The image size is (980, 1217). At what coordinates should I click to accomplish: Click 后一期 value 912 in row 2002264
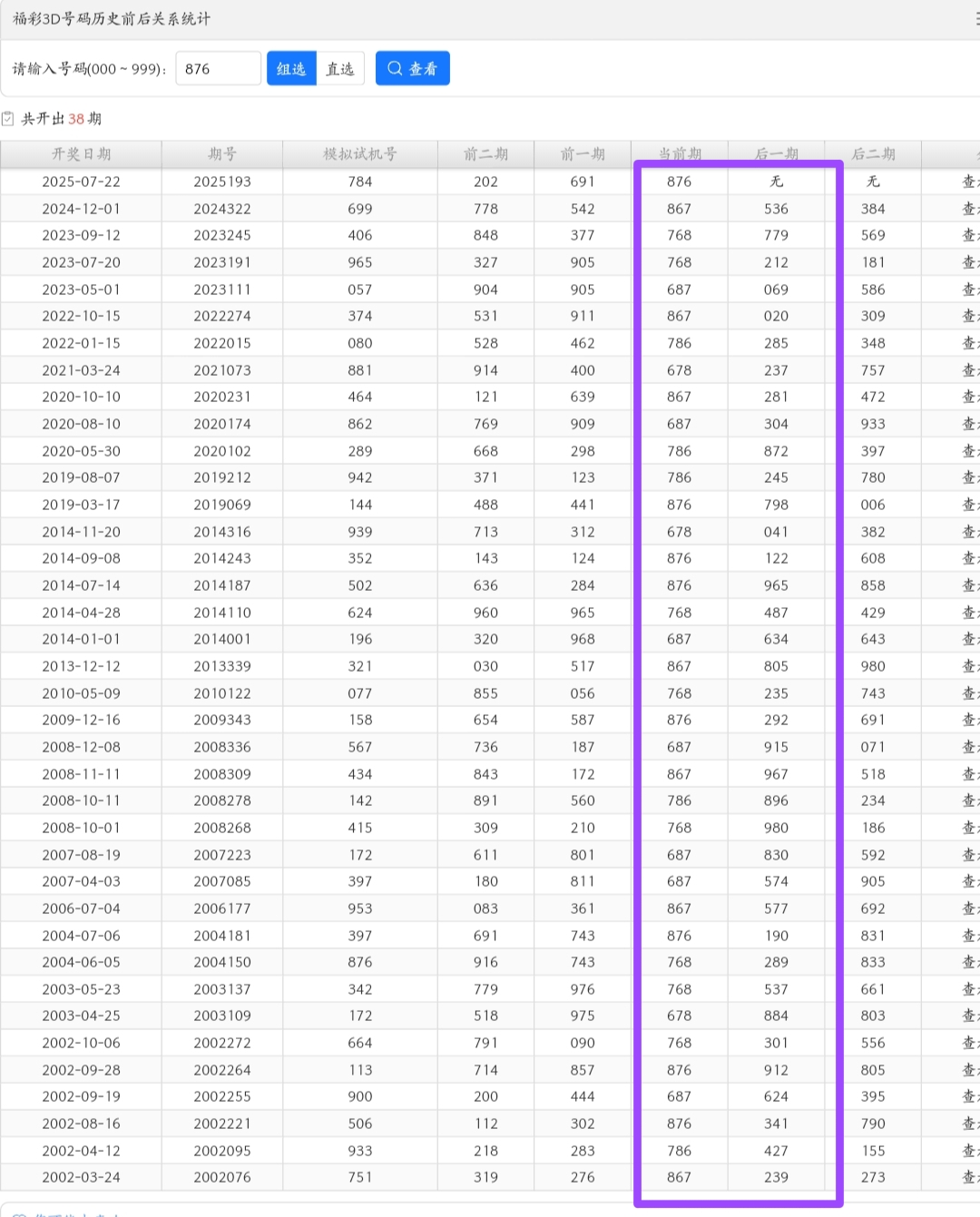click(776, 1070)
